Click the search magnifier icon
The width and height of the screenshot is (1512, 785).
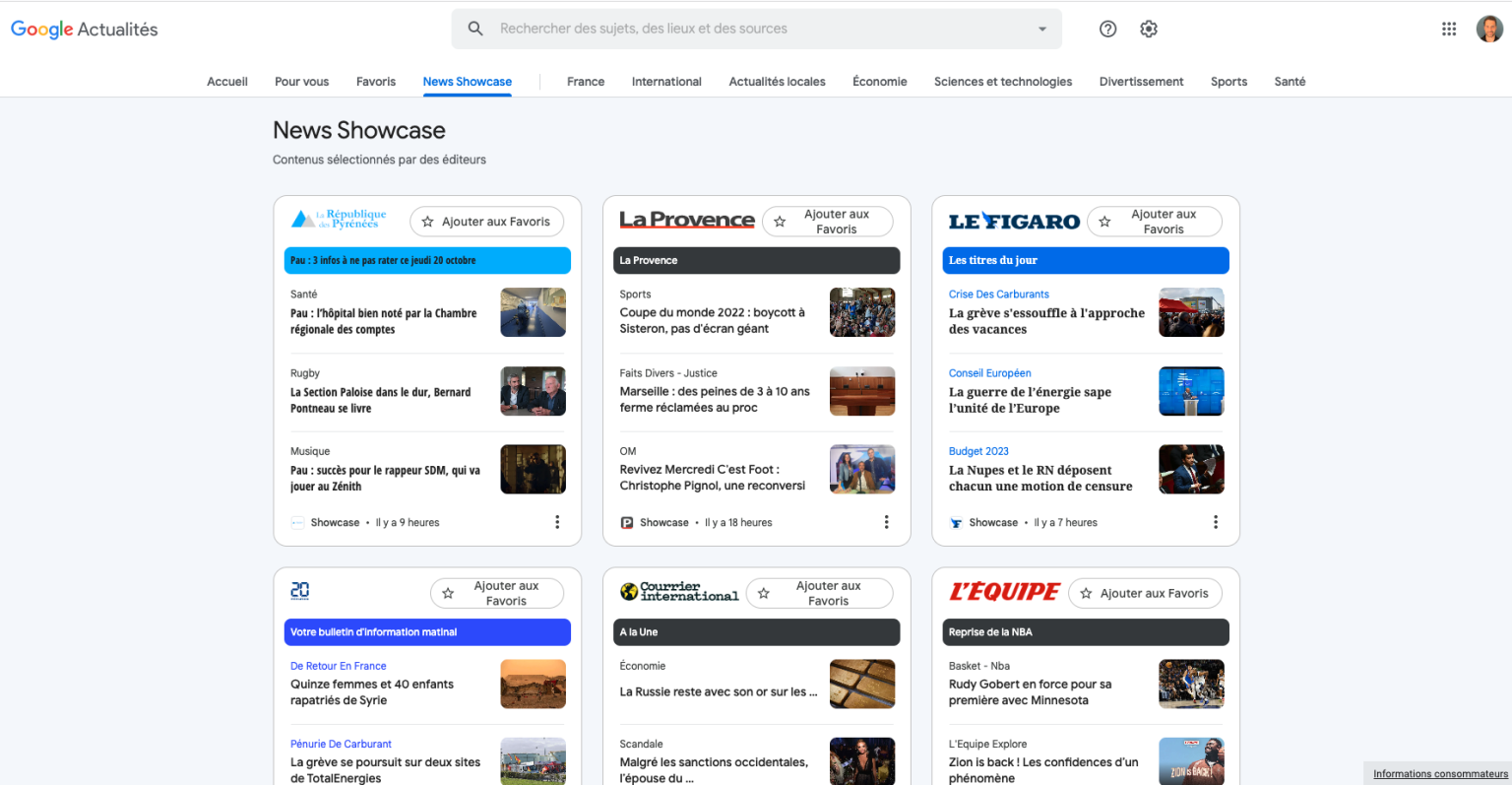click(x=475, y=29)
